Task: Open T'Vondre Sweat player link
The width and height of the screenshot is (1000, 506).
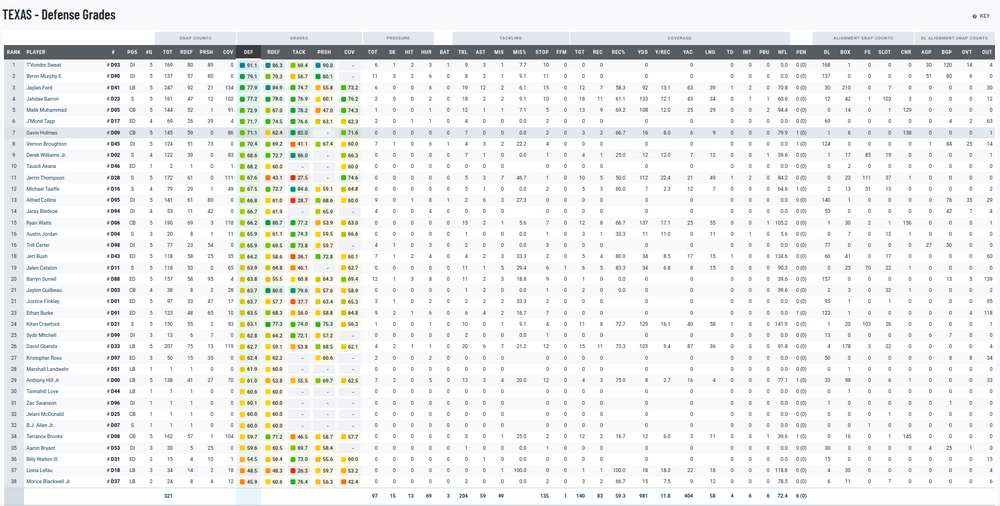Action: point(45,65)
